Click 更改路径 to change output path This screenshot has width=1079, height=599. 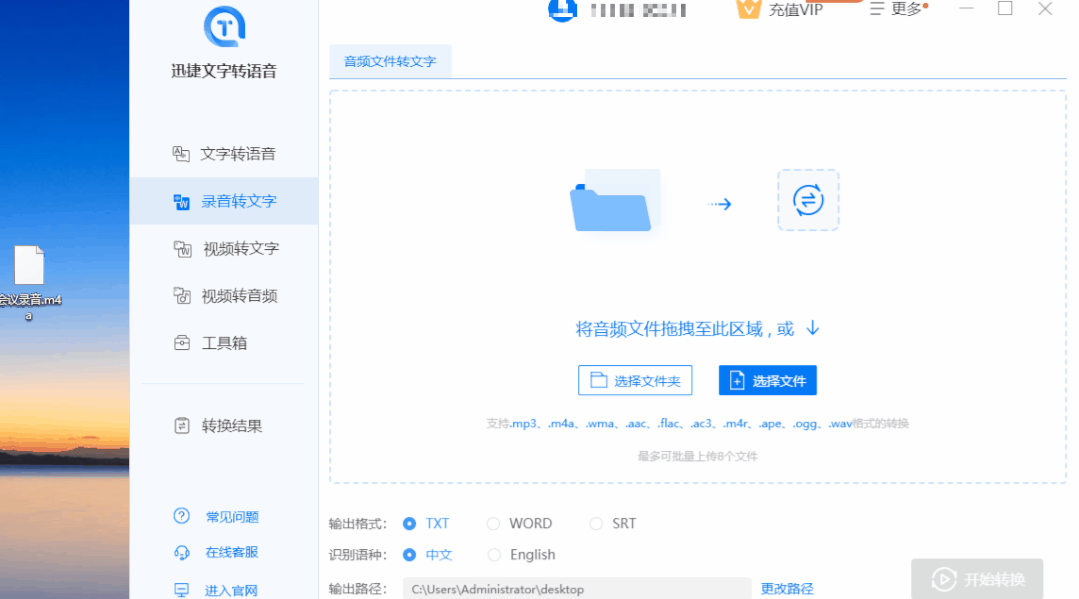click(x=786, y=588)
